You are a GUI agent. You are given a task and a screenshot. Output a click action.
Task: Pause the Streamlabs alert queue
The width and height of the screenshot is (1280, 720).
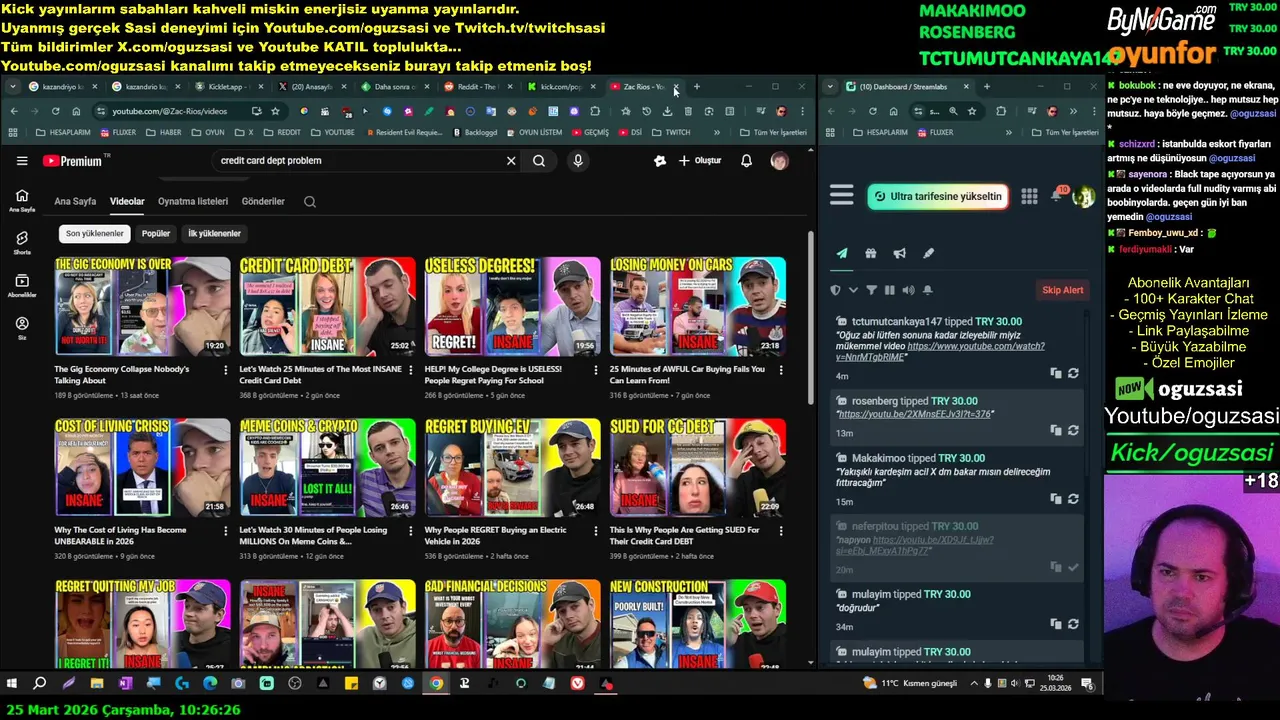889,290
